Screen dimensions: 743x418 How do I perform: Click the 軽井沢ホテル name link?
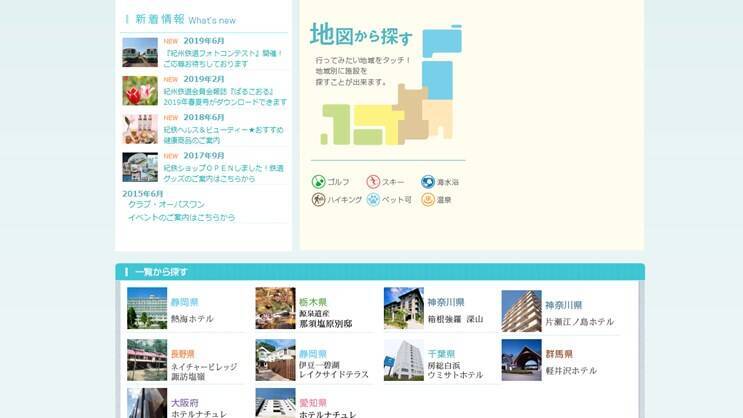coord(571,371)
